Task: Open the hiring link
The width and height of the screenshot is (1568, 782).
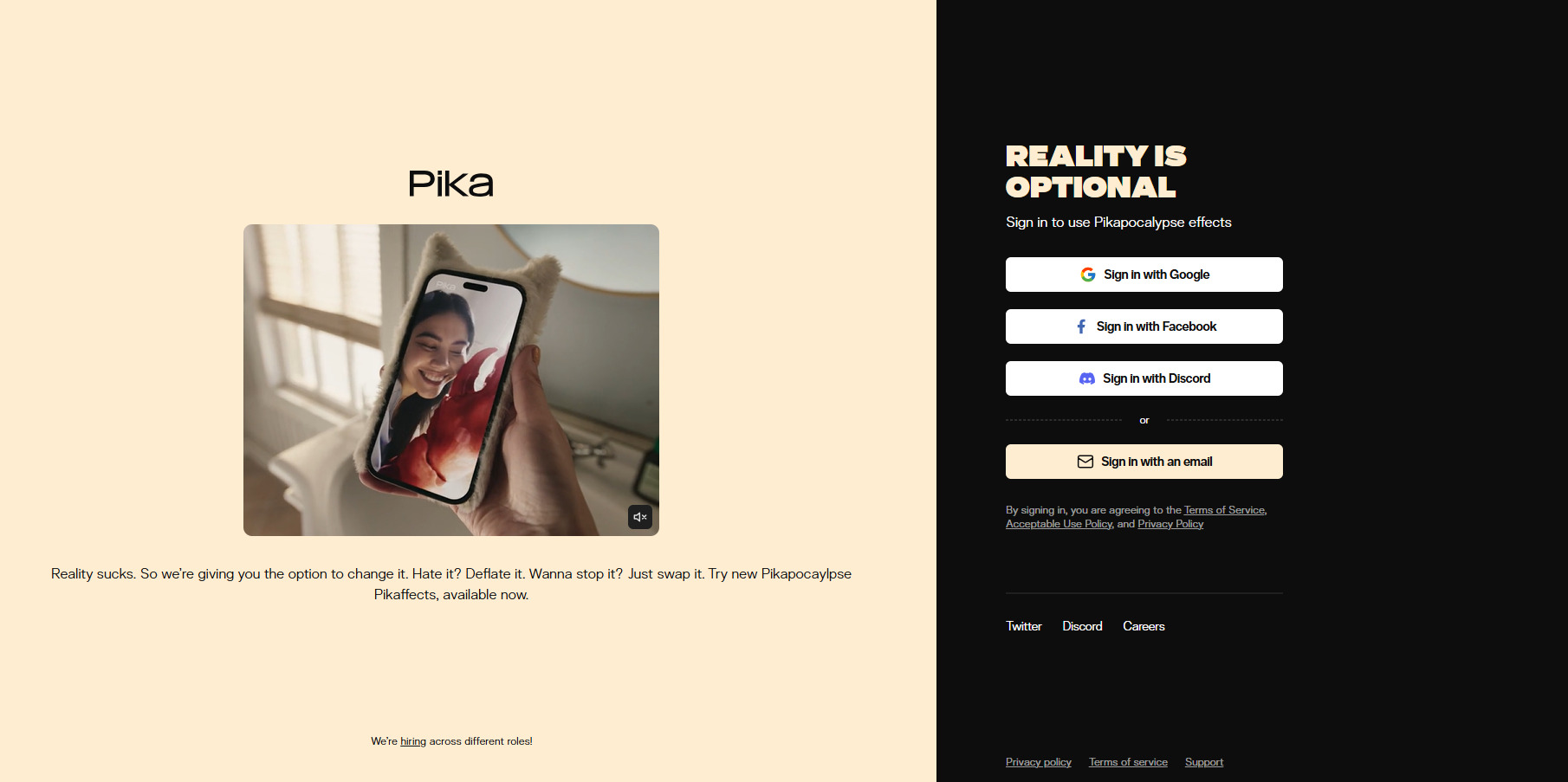Action: tap(413, 741)
